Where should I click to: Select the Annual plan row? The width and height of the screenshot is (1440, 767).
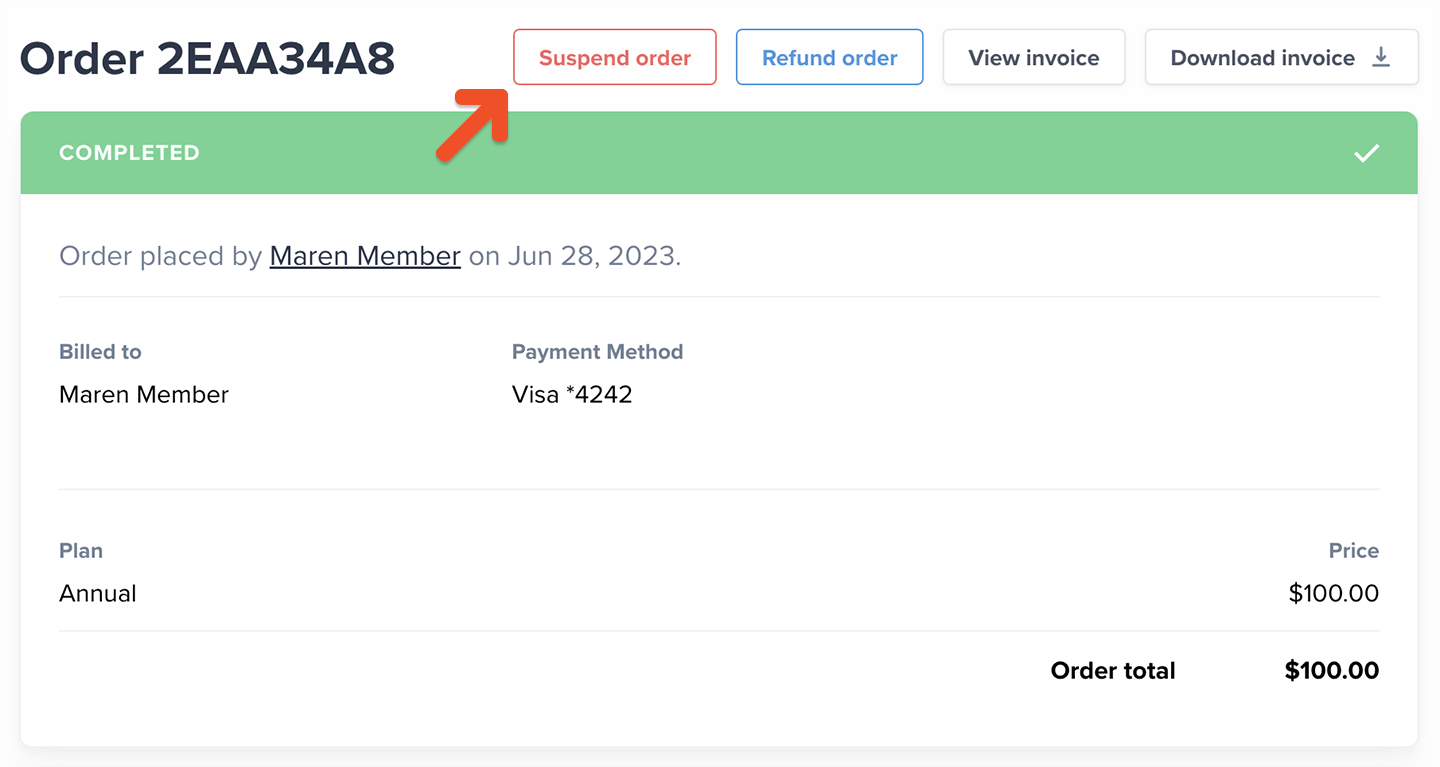(98, 594)
